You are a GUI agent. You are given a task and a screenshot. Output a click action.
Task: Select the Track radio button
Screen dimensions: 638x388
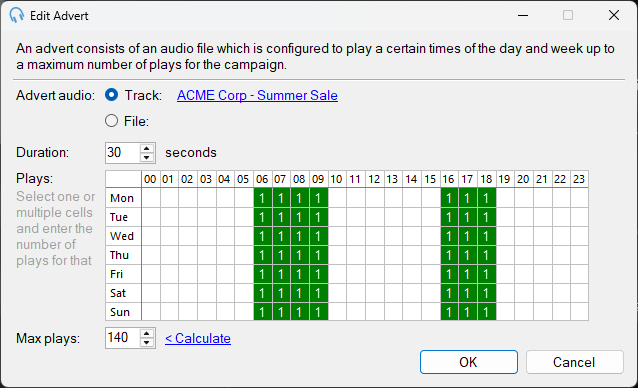tap(111, 95)
